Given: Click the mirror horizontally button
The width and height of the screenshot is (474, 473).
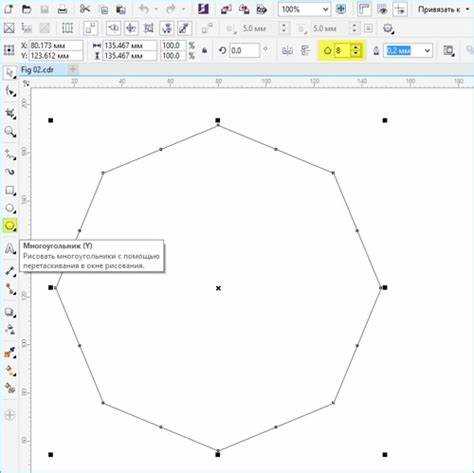Looking at the screenshot, I should tap(287, 51).
